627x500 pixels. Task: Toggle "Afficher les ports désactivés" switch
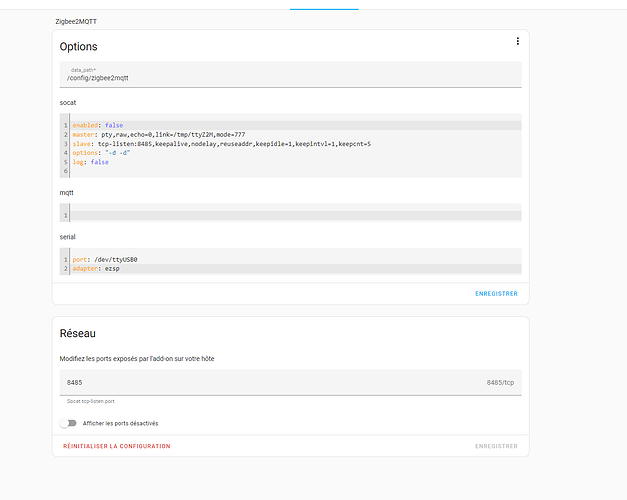[69, 423]
